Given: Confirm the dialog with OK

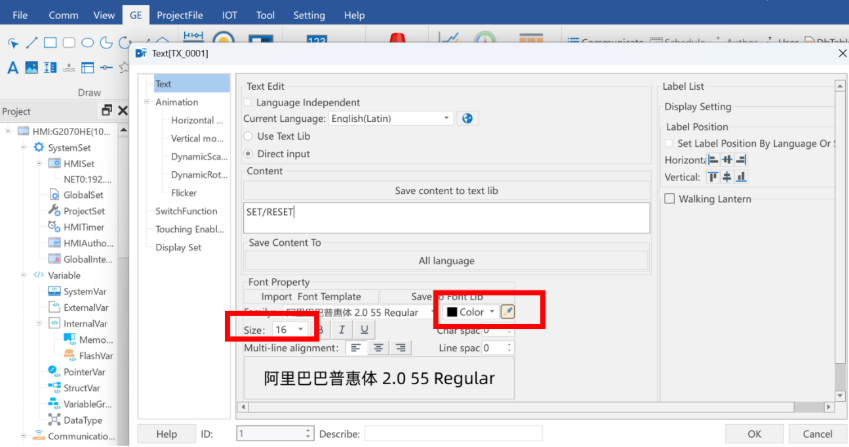Looking at the screenshot, I should (x=754, y=434).
